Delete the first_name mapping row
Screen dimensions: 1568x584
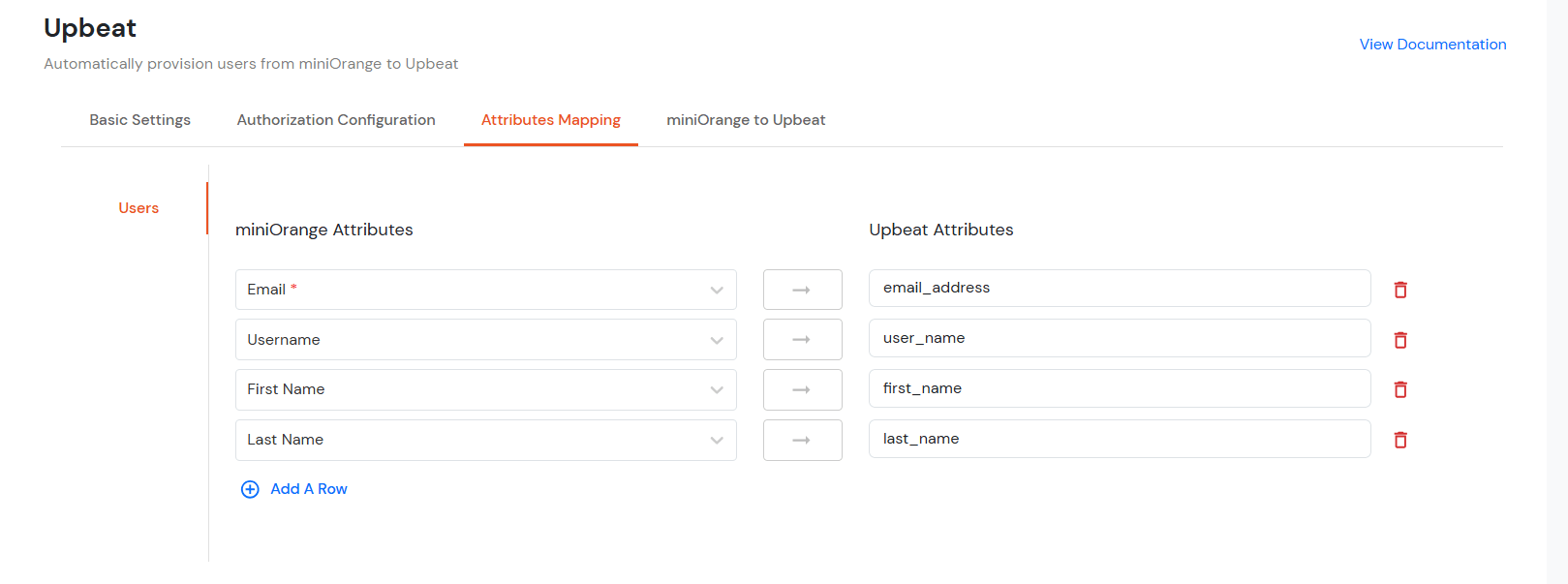[1400, 389]
